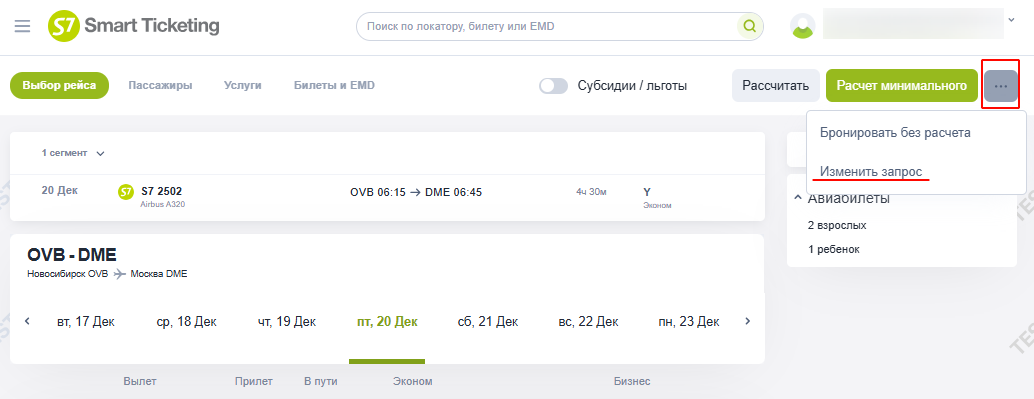This screenshot has height=399, width=1034.
Task: Show previous dates with left arrow
Action: coord(28,321)
